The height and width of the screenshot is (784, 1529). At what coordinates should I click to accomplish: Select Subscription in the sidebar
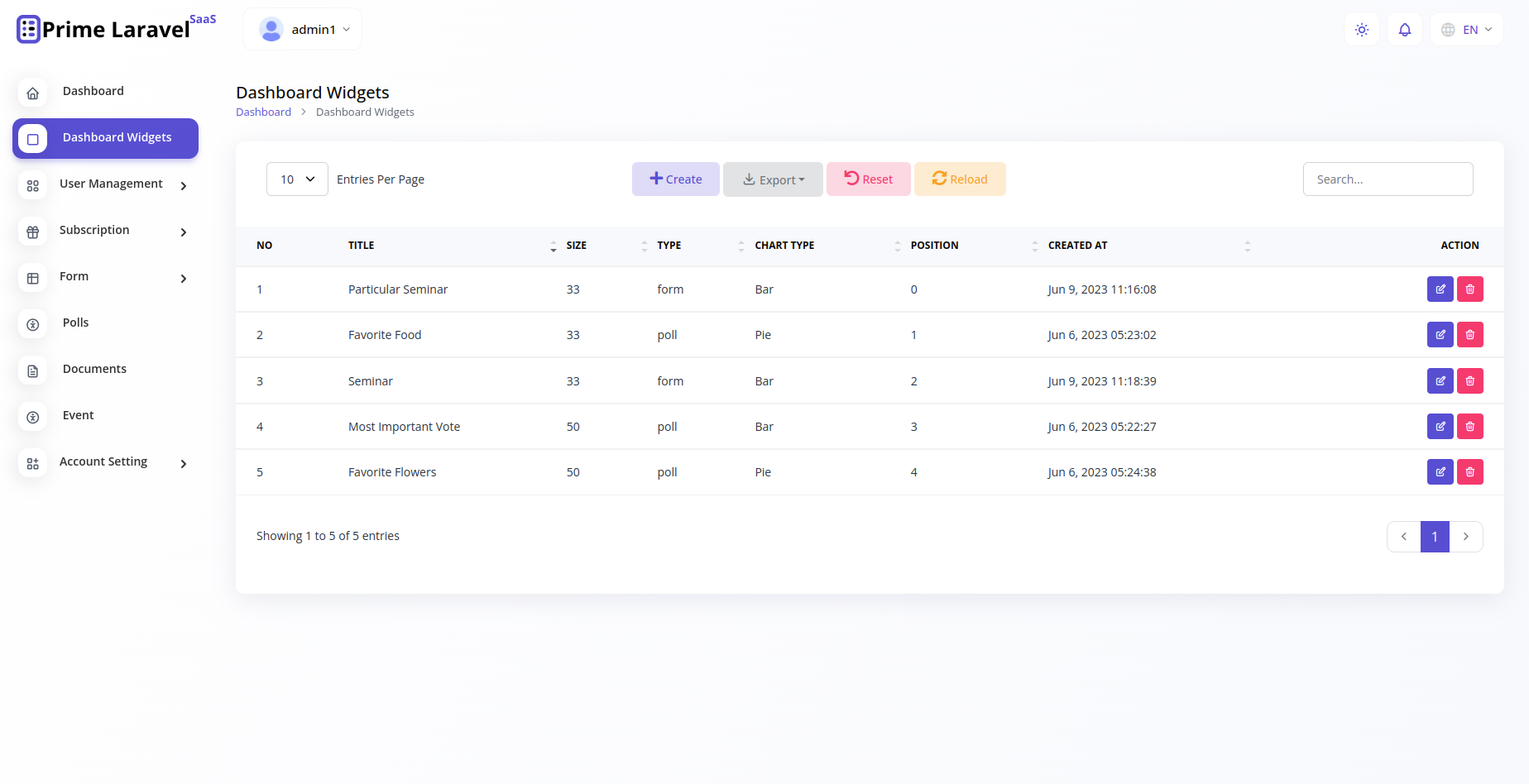(93, 230)
